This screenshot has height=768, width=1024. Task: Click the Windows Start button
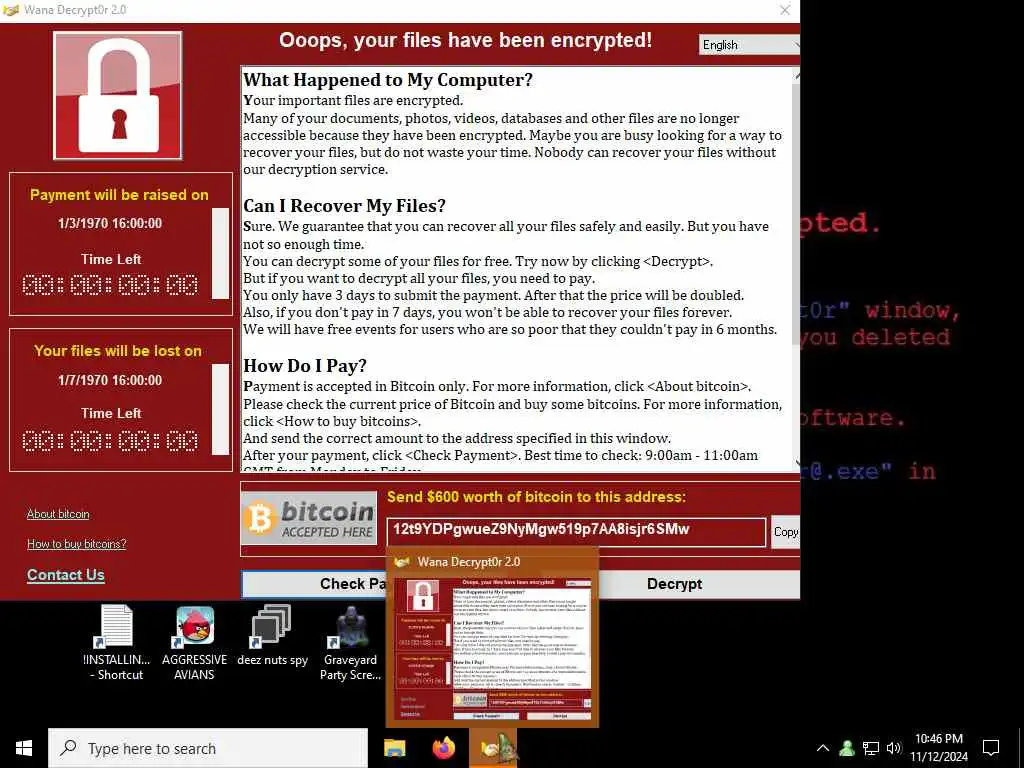tap(24, 748)
